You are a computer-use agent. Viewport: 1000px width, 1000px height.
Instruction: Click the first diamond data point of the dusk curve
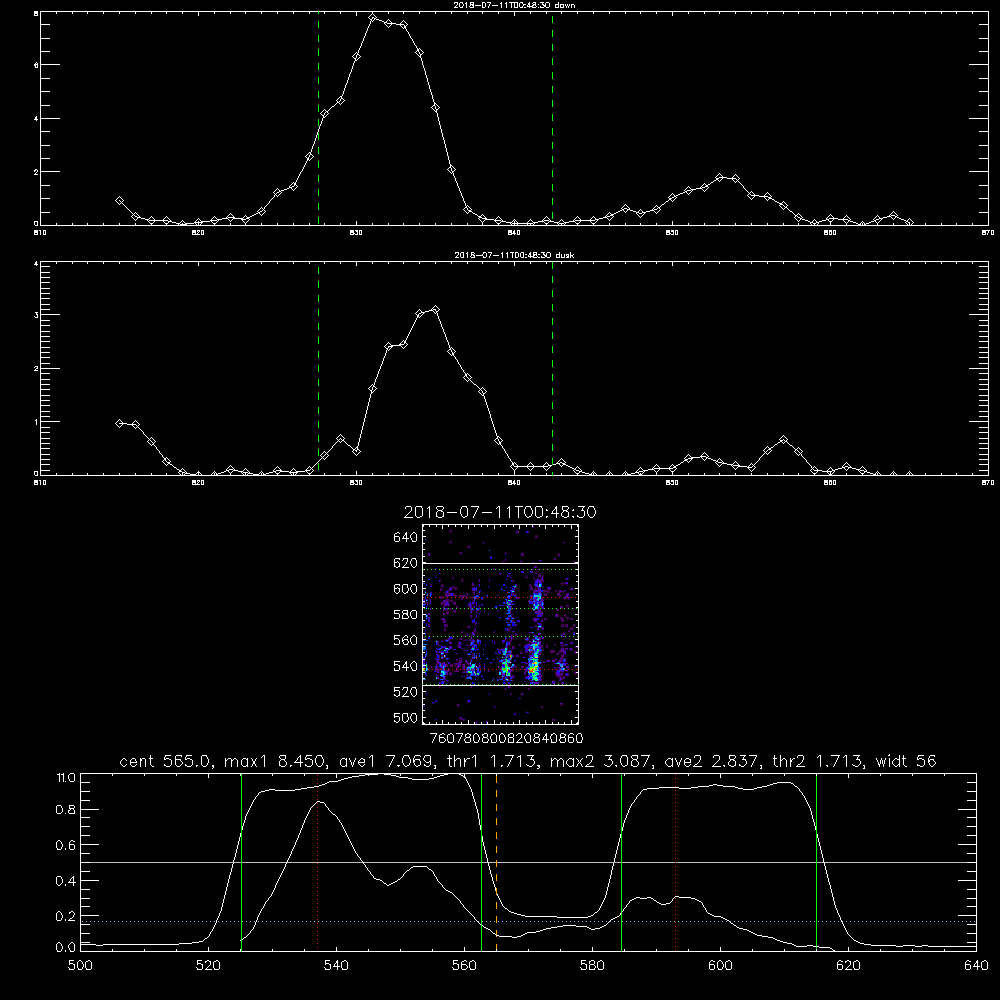[x=119, y=423]
